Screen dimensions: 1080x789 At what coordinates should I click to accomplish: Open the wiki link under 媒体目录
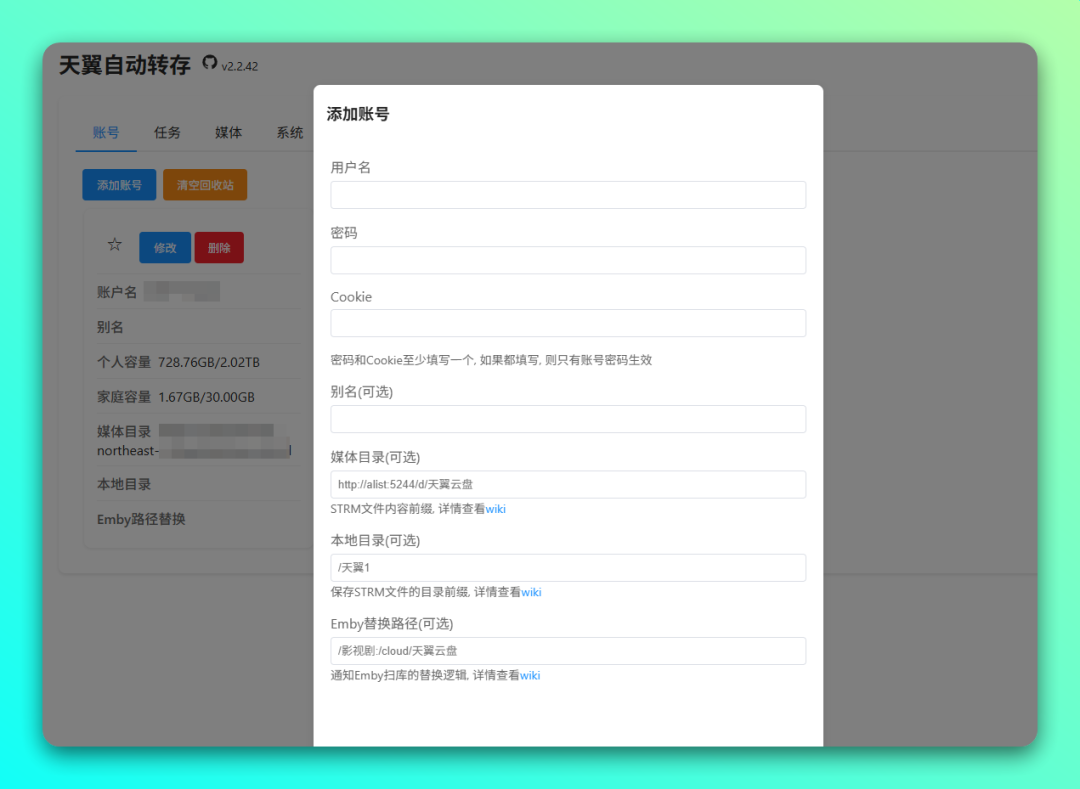pyautogui.click(x=495, y=509)
